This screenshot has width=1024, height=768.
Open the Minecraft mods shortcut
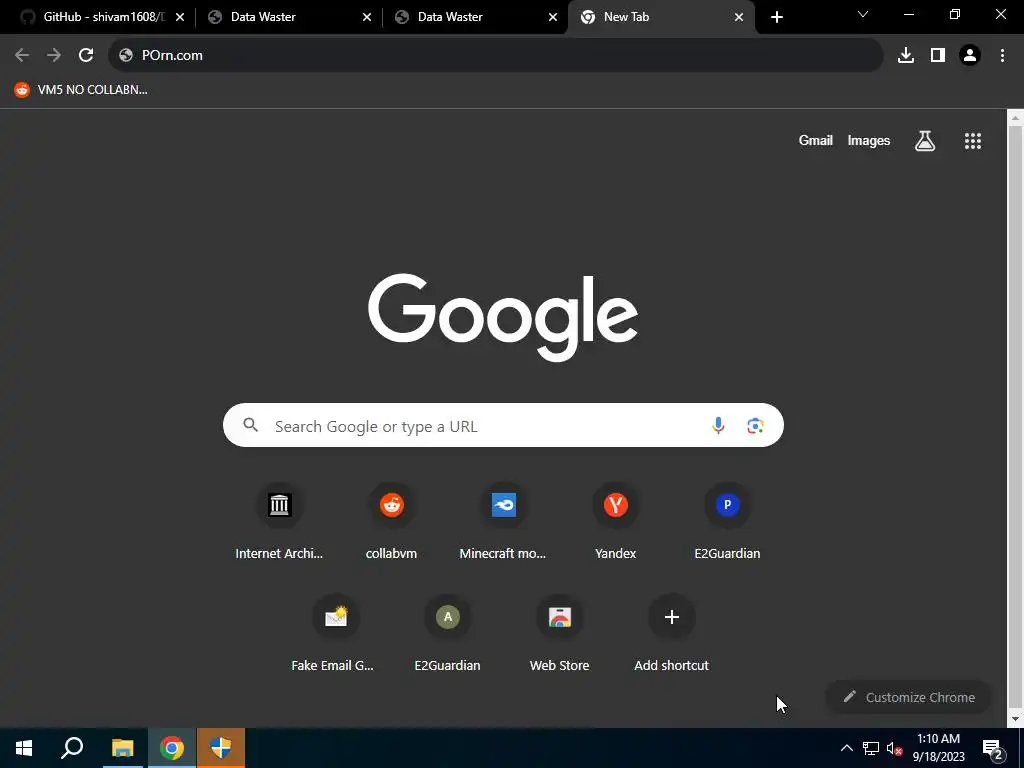503,522
